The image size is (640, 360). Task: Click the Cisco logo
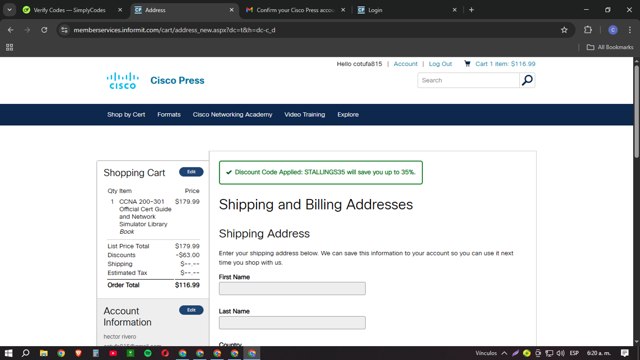[123, 80]
